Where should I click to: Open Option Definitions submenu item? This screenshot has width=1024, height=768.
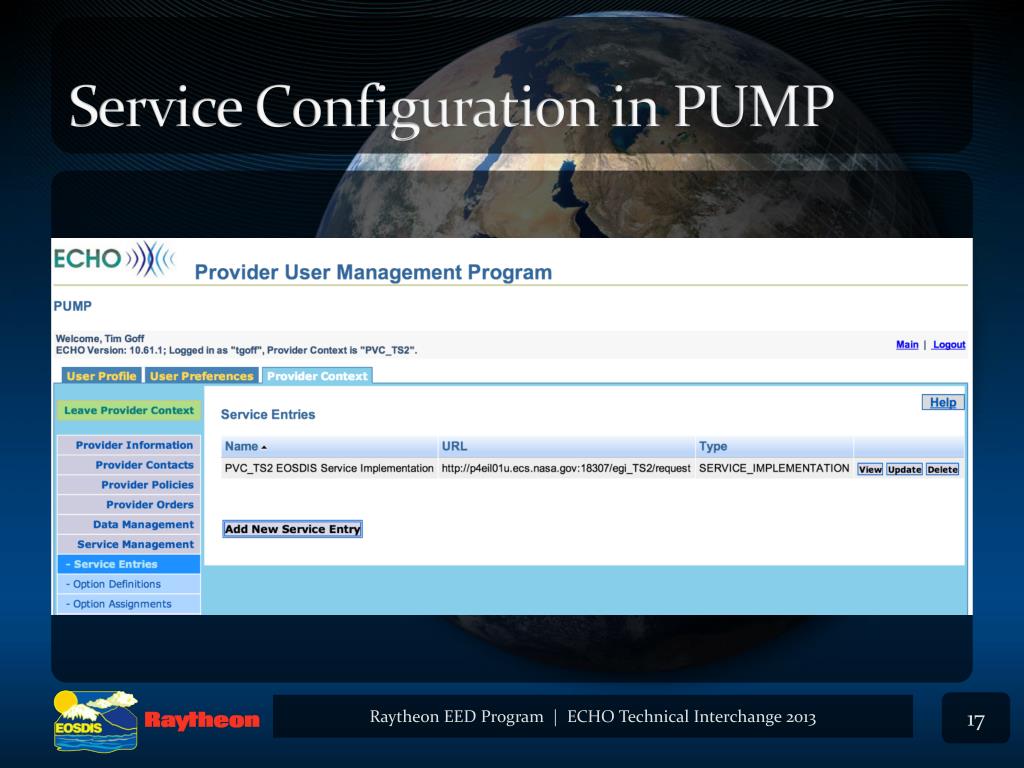point(129,584)
